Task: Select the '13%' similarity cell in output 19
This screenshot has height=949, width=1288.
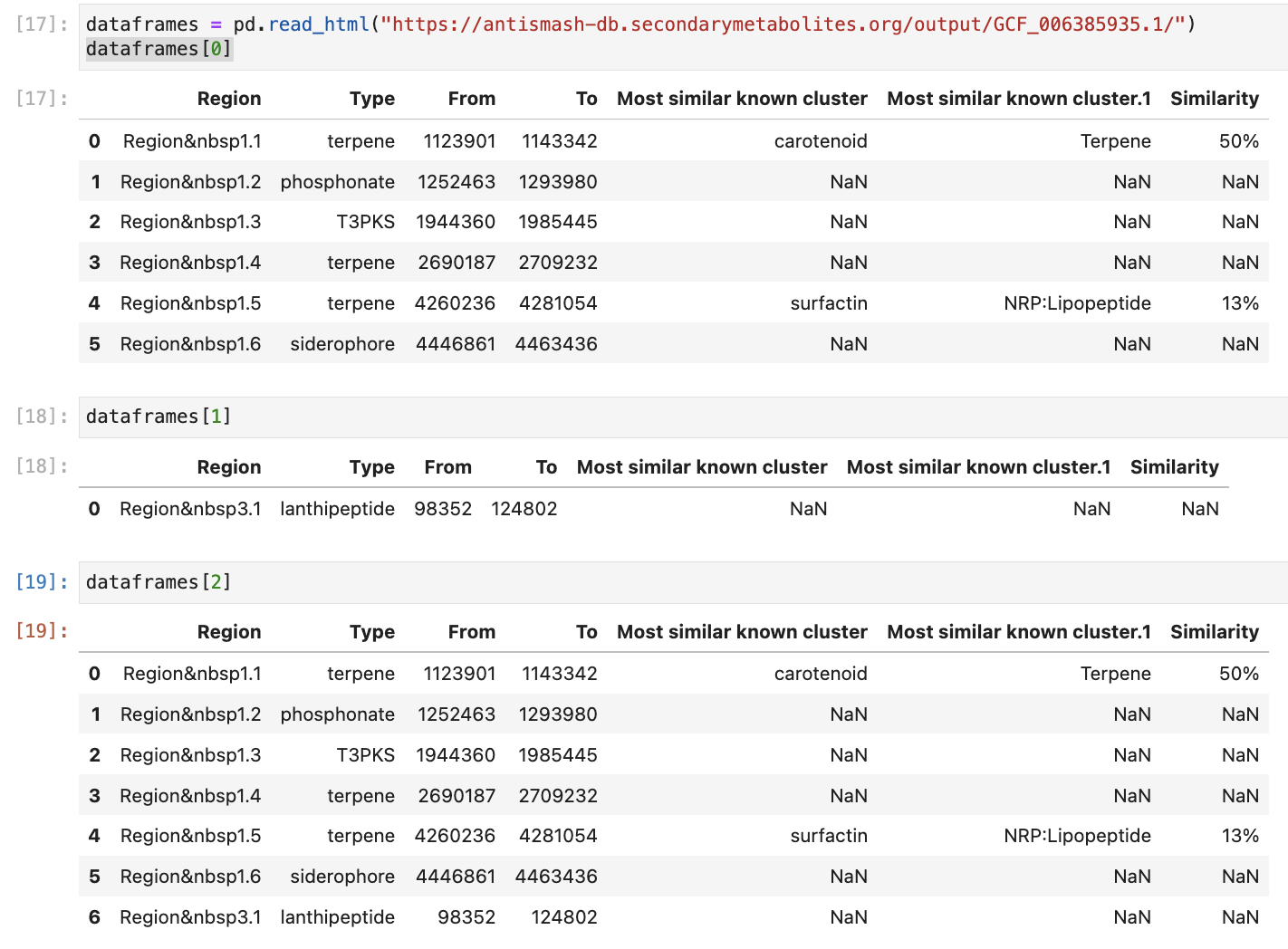Action: 1240,836
